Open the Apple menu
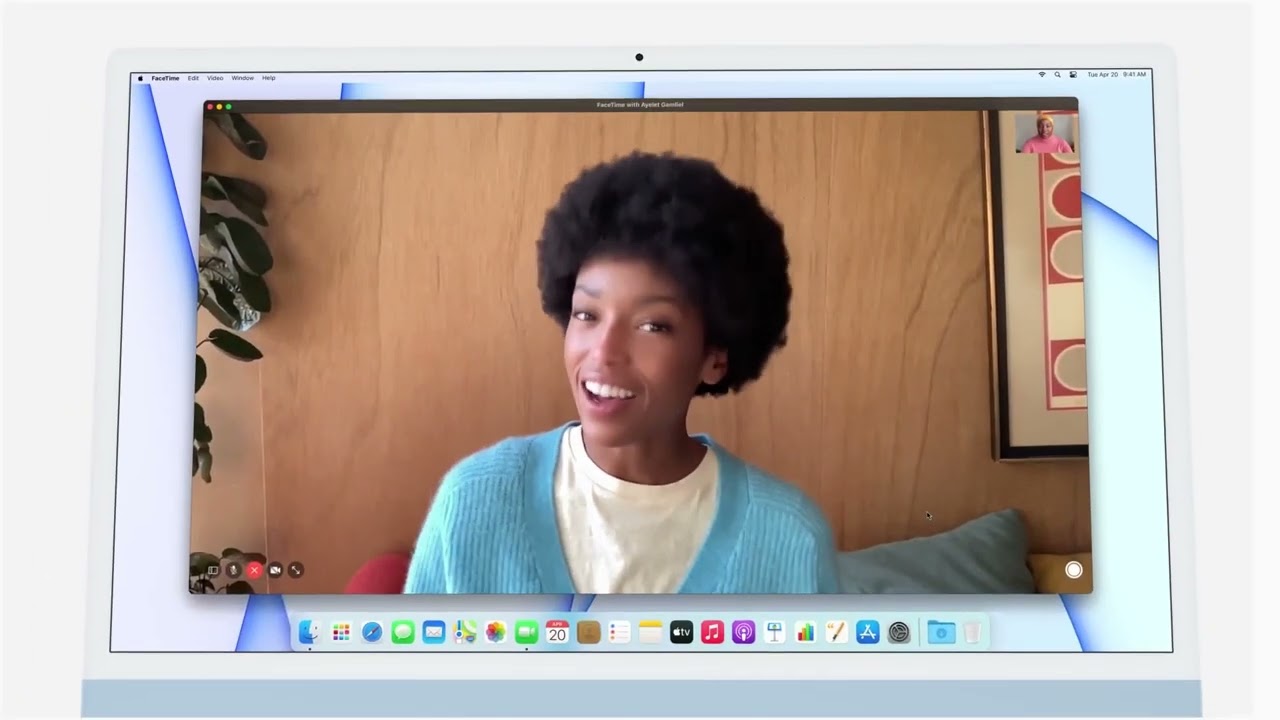1280x720 pixels. coord(140,78)
